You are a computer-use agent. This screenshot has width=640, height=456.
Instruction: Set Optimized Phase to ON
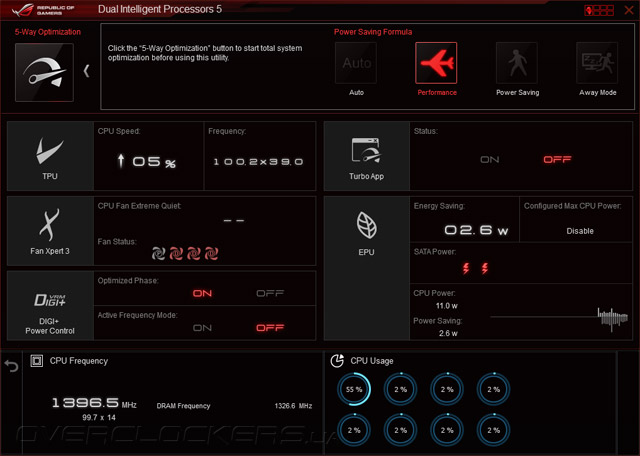(202, 294)
